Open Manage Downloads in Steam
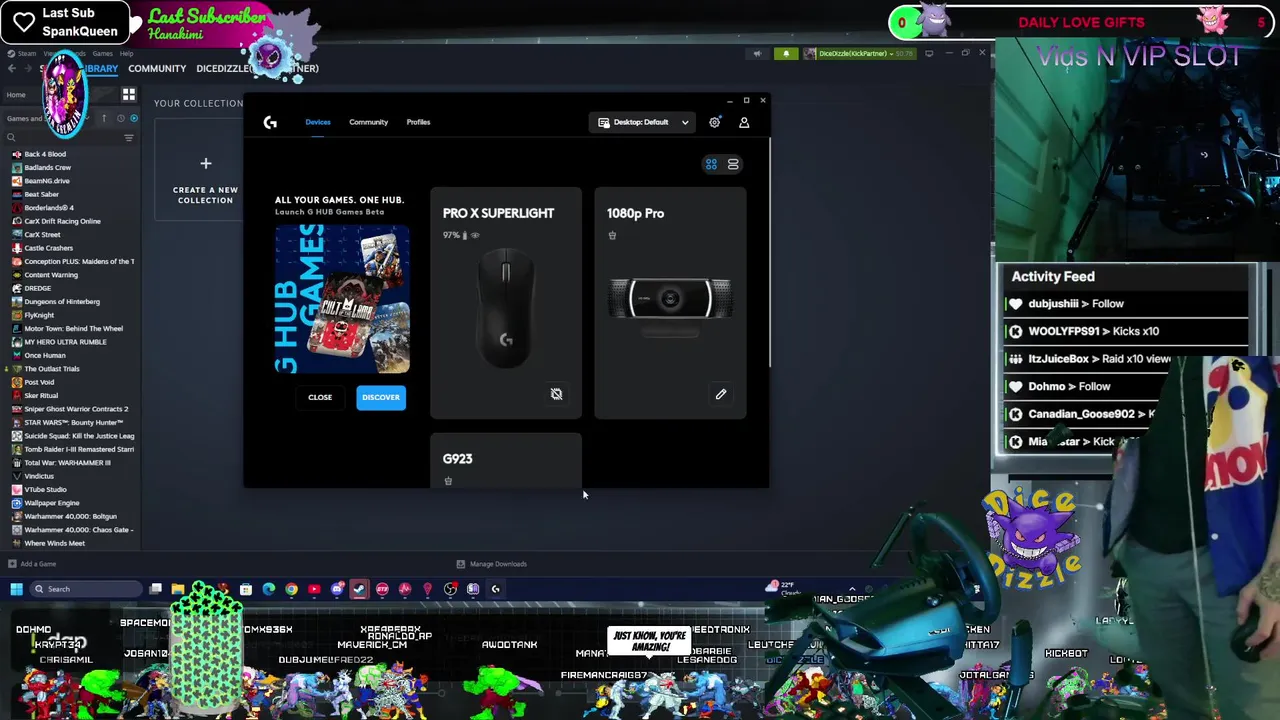Image resolution: width=1280 pixels, height=720 pixels. tap(491, 564)
